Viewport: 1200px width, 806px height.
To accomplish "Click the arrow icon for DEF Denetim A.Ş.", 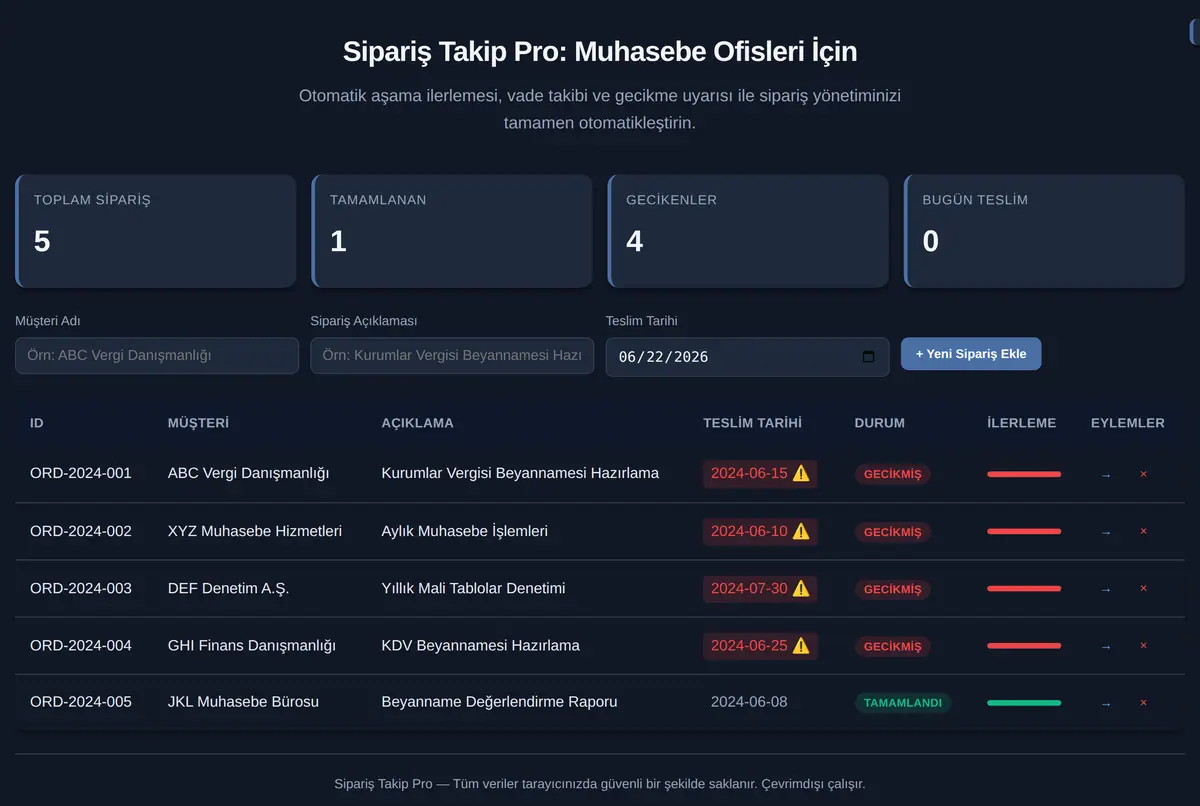I will tap(1105, 589).
